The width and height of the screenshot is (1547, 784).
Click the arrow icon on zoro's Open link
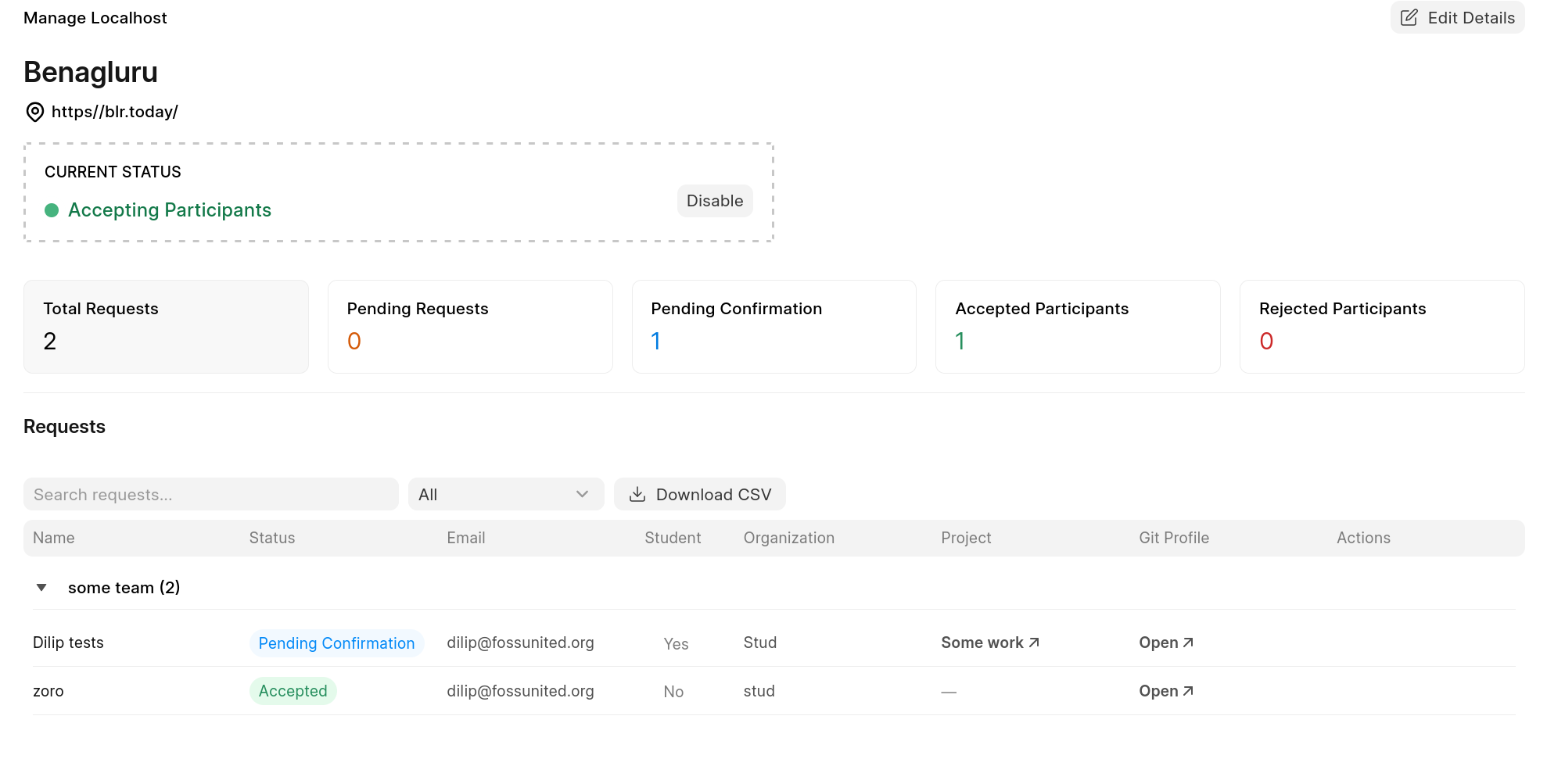(1187, 690)
